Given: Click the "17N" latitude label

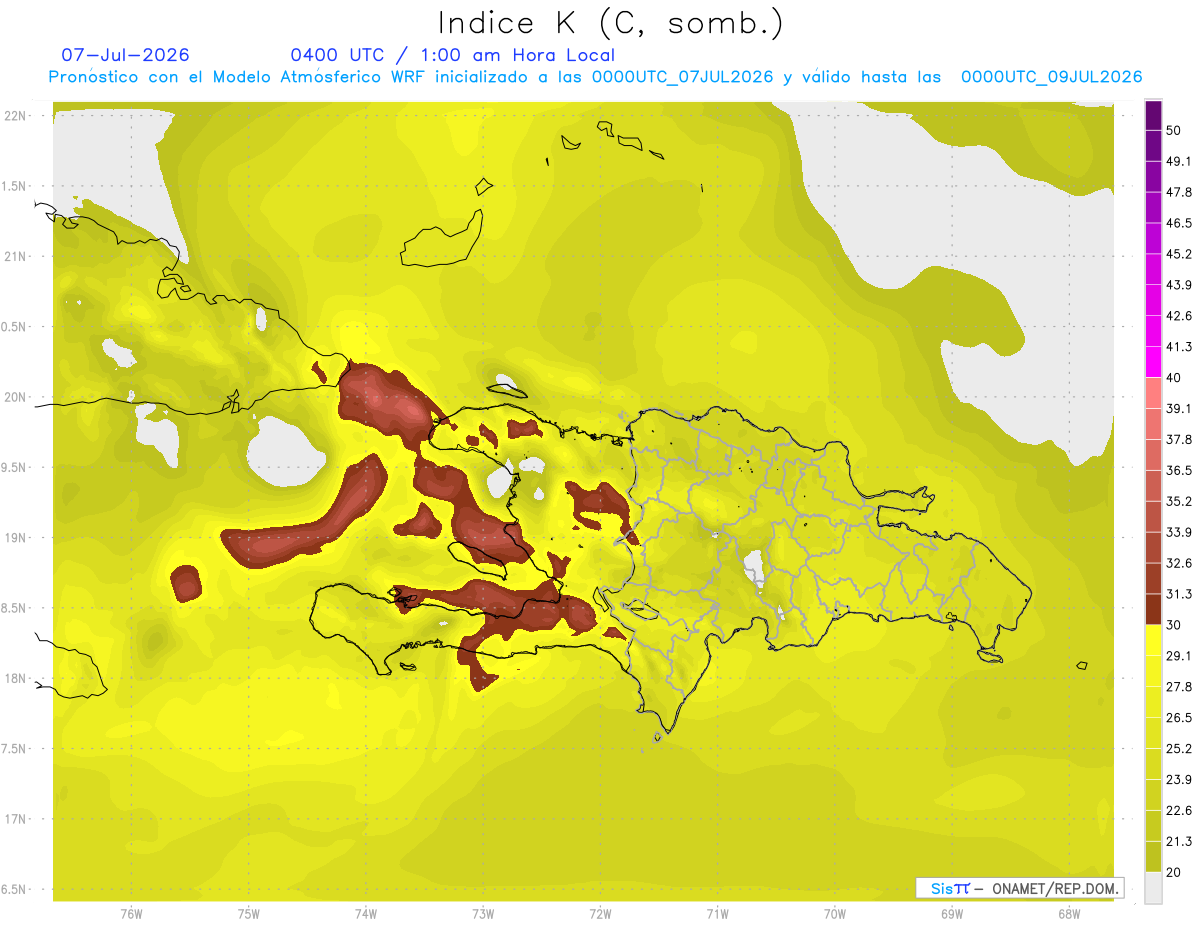Looking at the screenshot, I should coord(15,819).
